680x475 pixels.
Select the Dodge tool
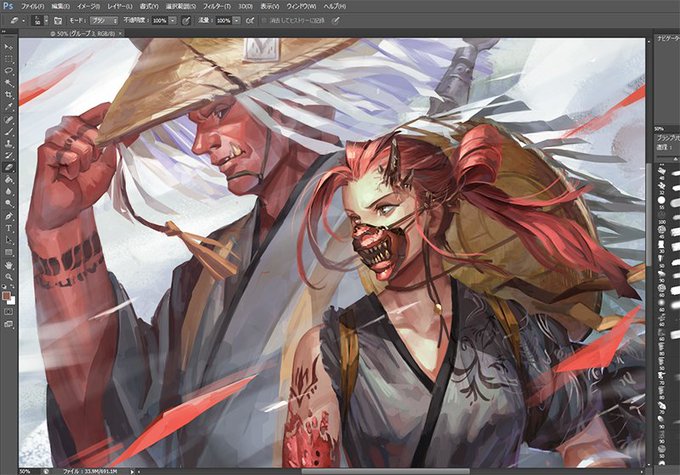tap(8, 203)
